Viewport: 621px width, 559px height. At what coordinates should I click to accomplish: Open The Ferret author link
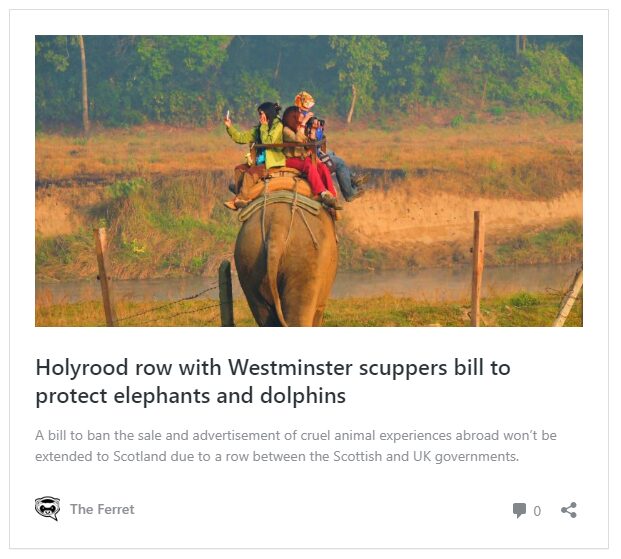[102, 509]
